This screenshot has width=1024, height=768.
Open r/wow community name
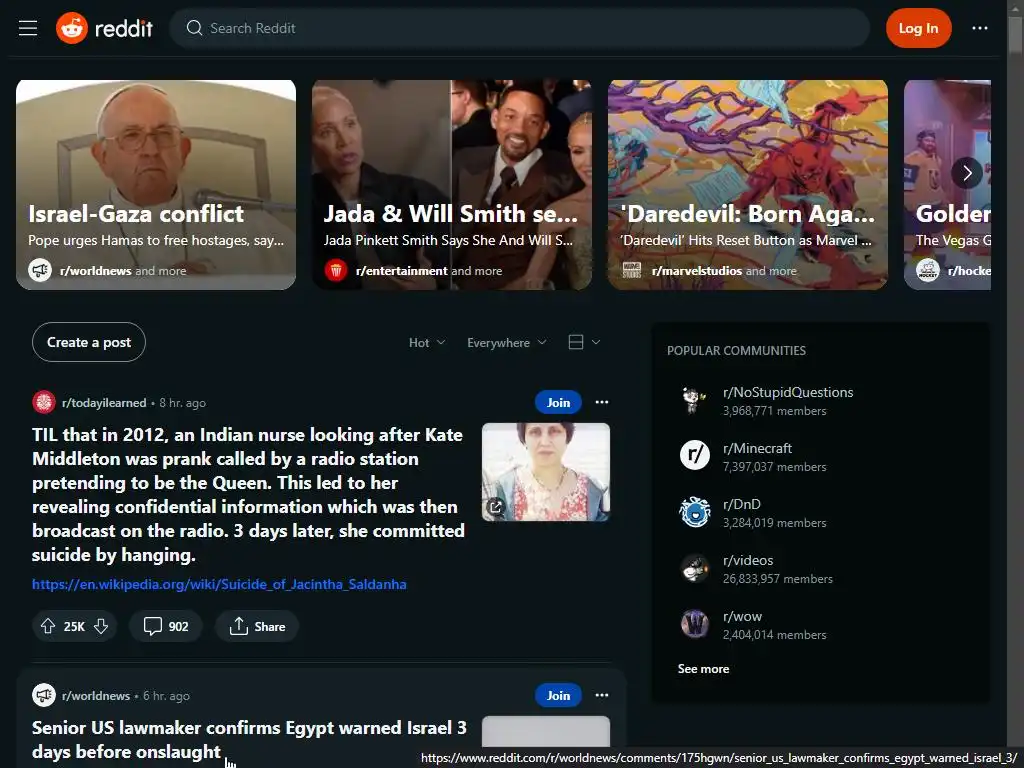point(742,616)
